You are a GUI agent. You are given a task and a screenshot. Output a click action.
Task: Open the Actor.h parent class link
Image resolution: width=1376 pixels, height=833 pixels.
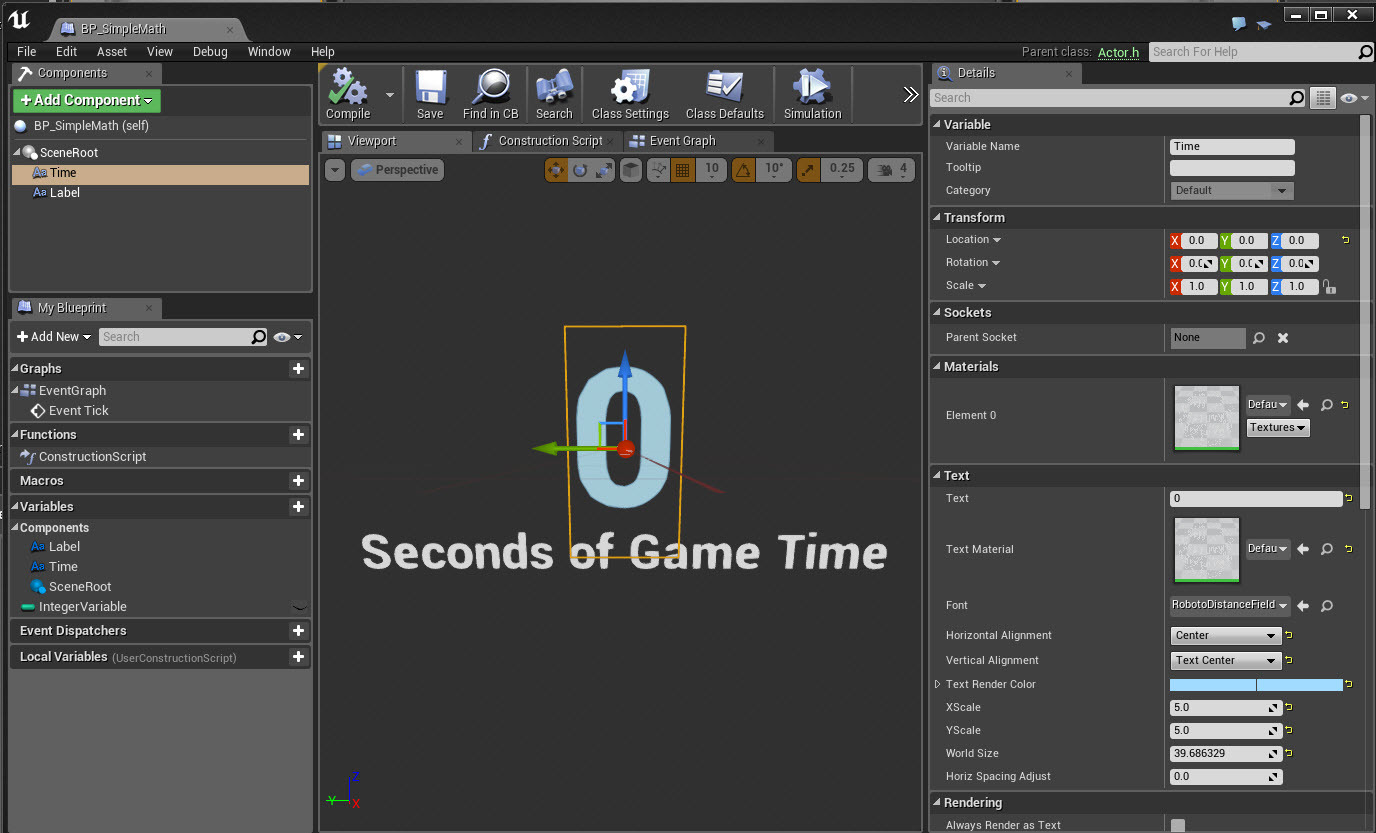tap(1118, 52)
